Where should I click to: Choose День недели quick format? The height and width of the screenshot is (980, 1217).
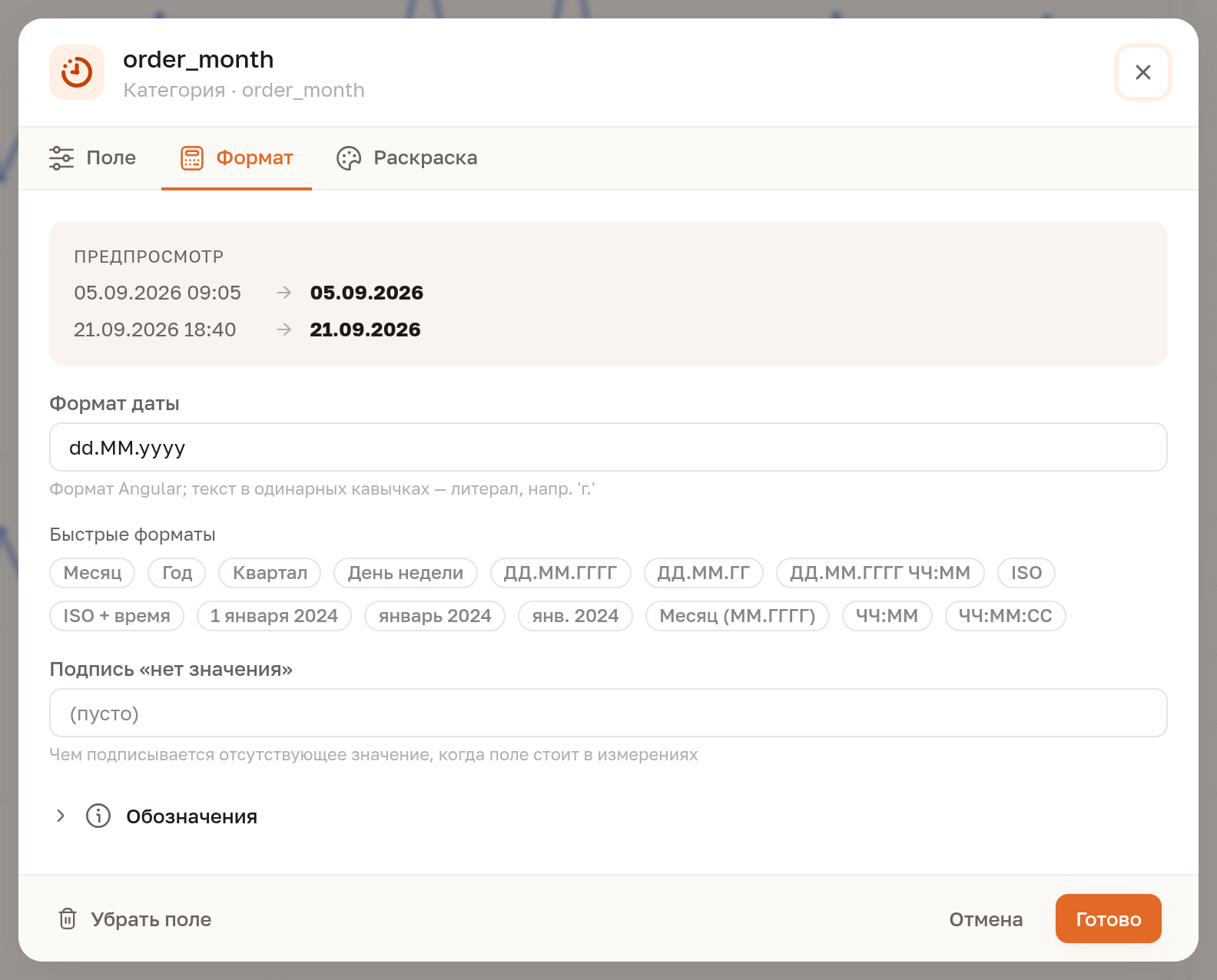point(406,573)
